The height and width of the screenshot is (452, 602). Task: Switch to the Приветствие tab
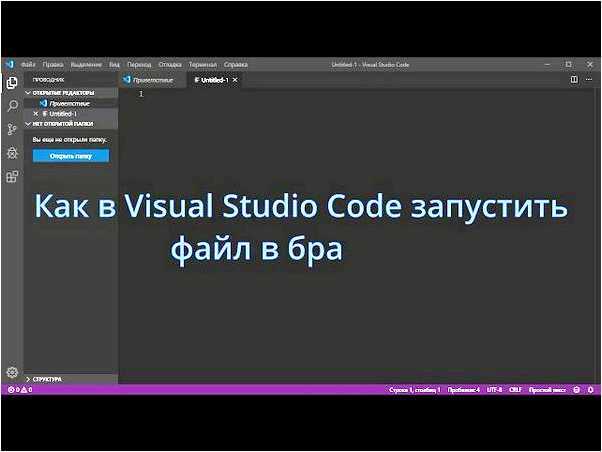click(152, 80)
